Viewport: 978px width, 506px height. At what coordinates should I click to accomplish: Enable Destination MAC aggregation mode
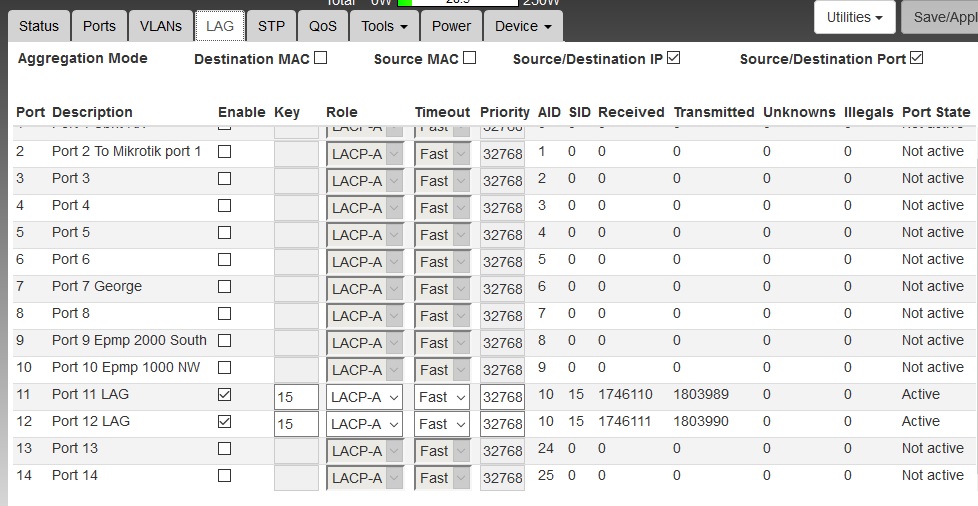point(321,58)
